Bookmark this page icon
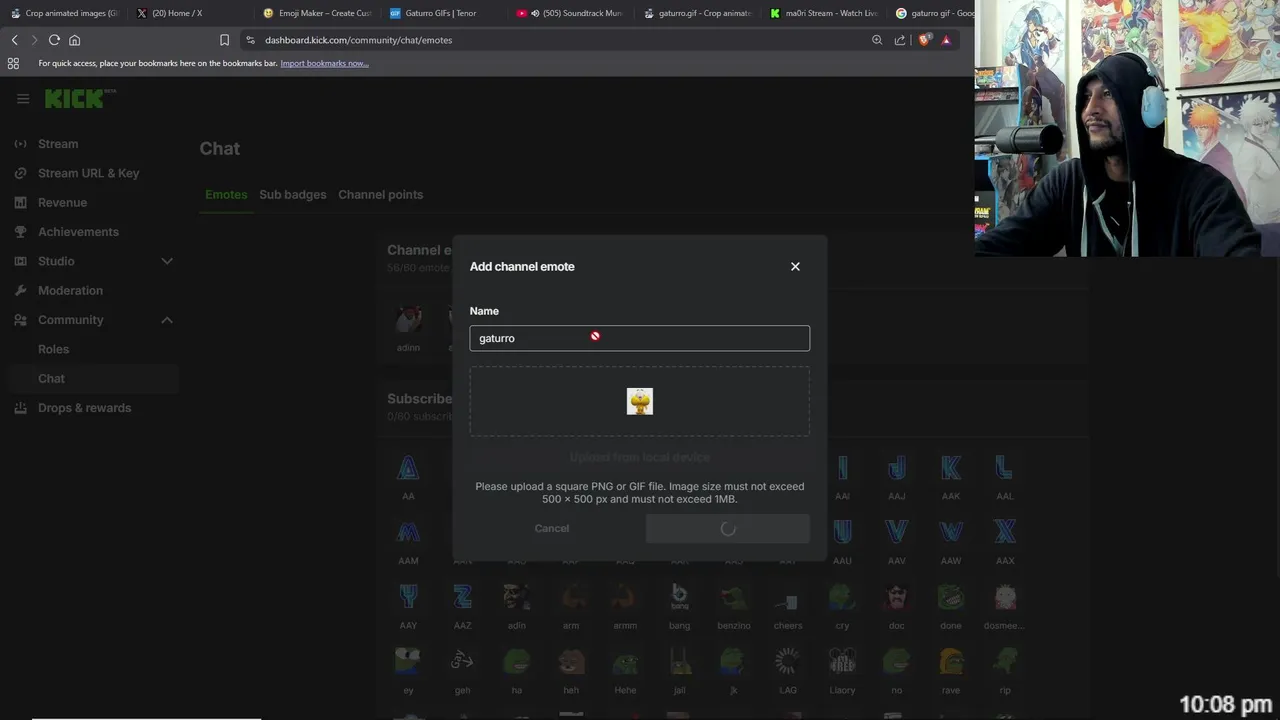1280x720 pixels. 224,40
